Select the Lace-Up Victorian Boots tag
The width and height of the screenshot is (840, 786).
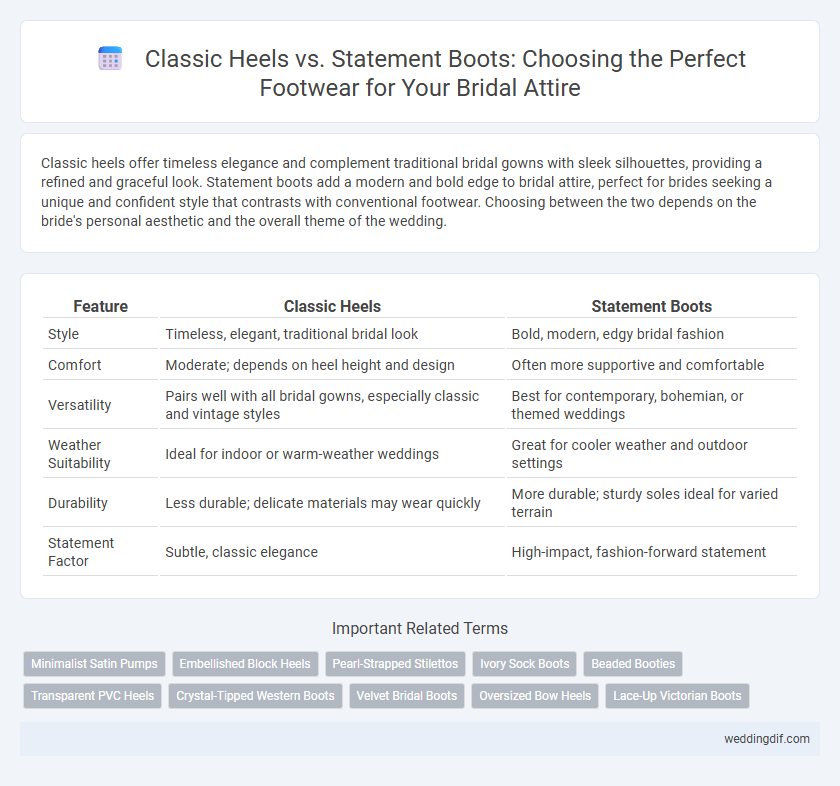coord(677,695)
